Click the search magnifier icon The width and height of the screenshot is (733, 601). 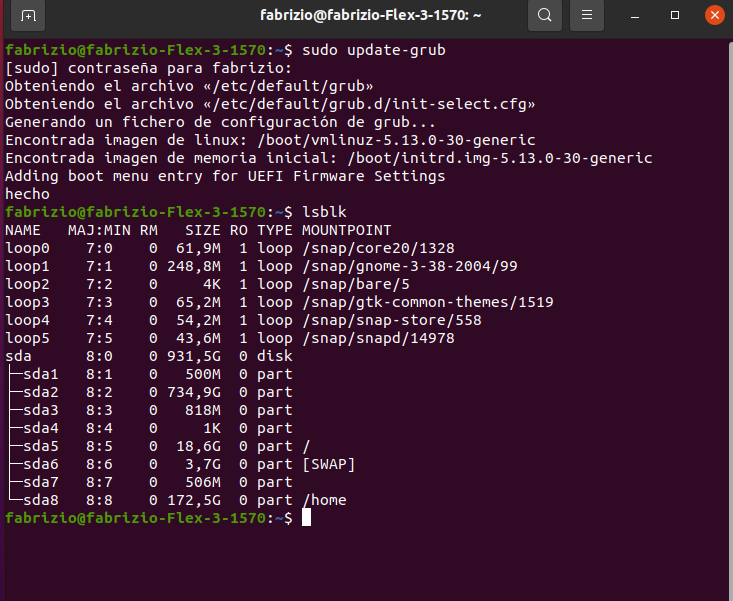[544, 16]
